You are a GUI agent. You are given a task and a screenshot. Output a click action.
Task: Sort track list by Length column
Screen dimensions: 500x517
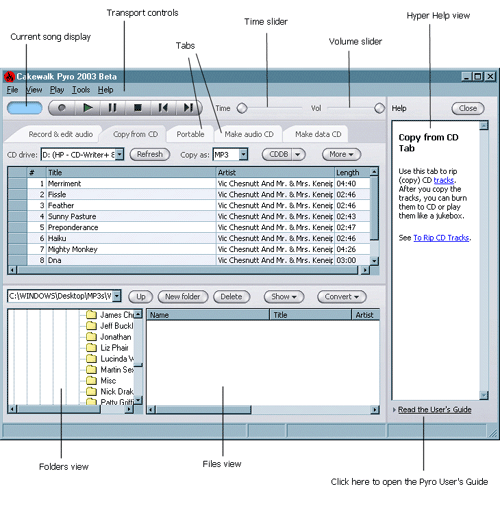(x=352, y=172)
